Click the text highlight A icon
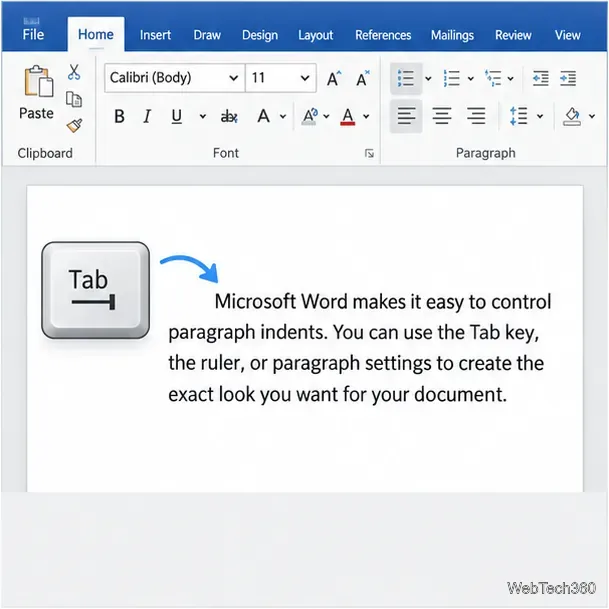 point(310,117)
